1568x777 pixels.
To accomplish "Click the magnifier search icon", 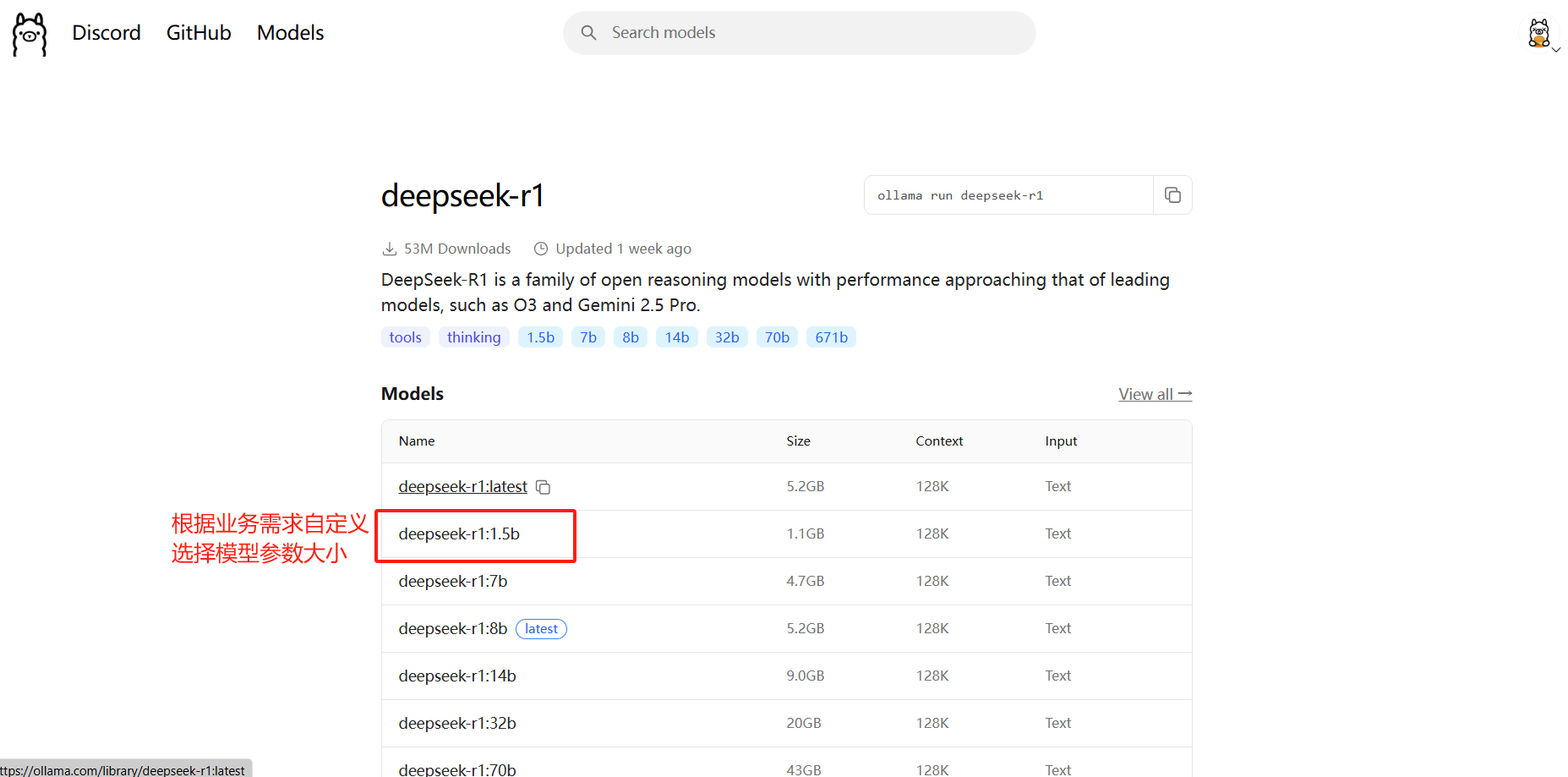I will (589, 33).
